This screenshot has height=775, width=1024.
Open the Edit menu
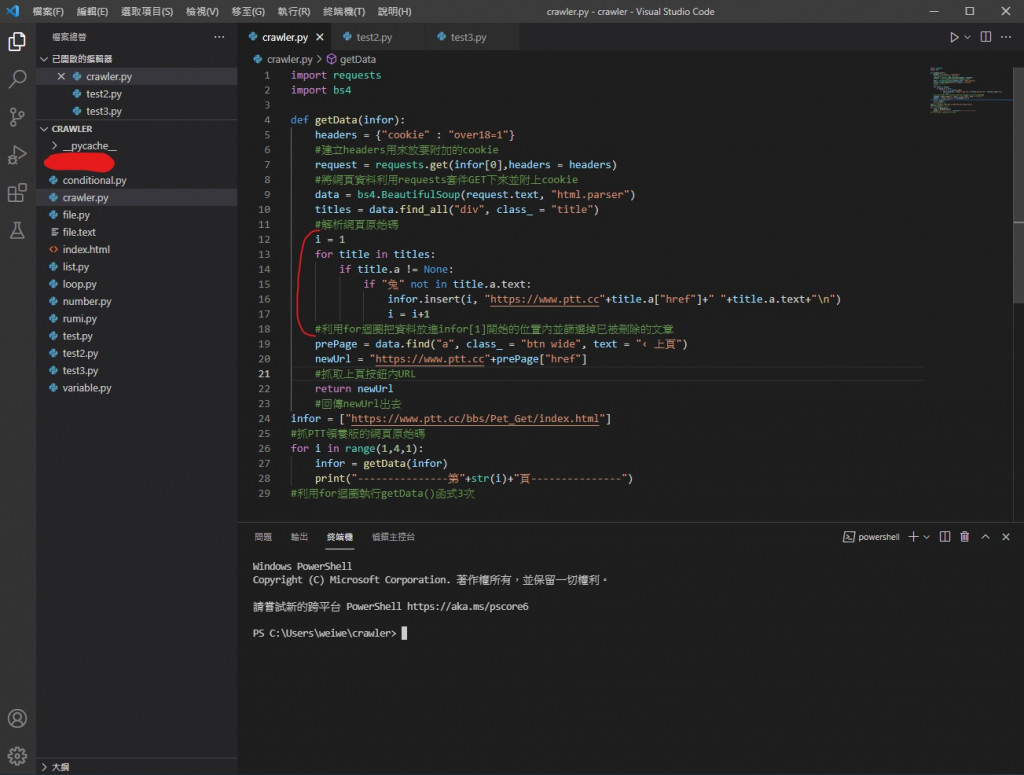pos(92,11)
